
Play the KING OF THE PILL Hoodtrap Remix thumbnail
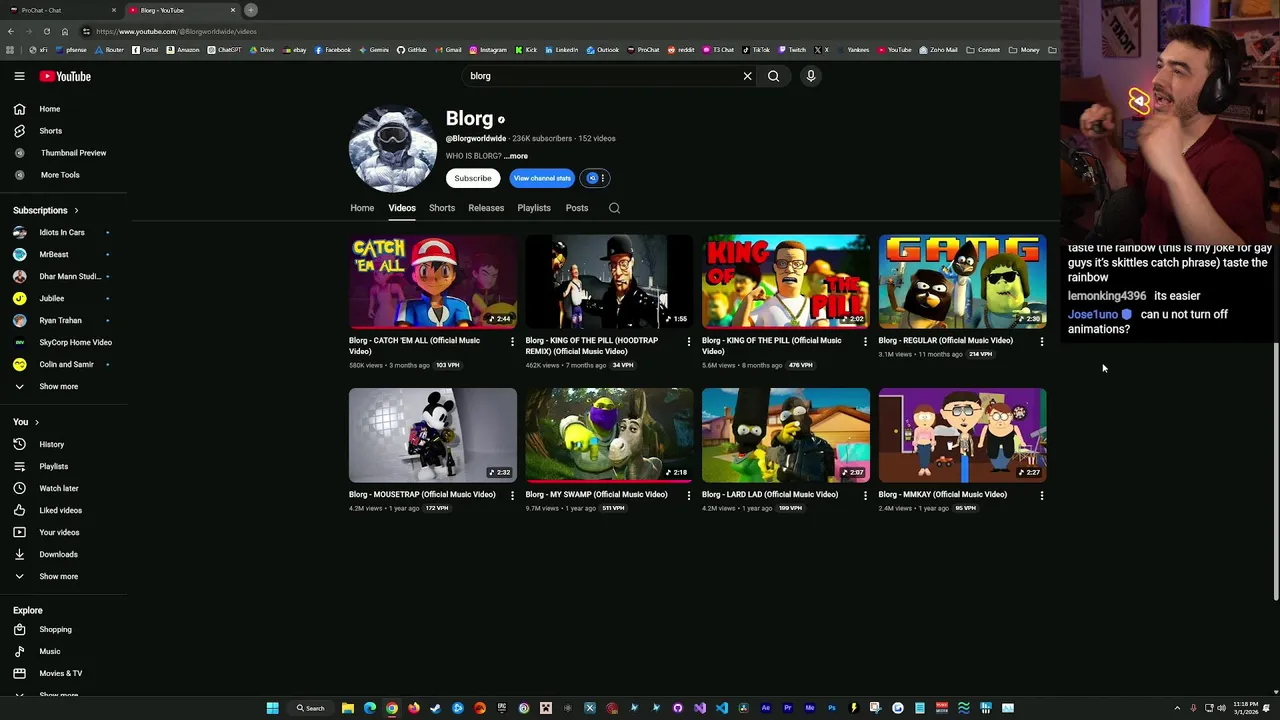[x=609, y=281]
